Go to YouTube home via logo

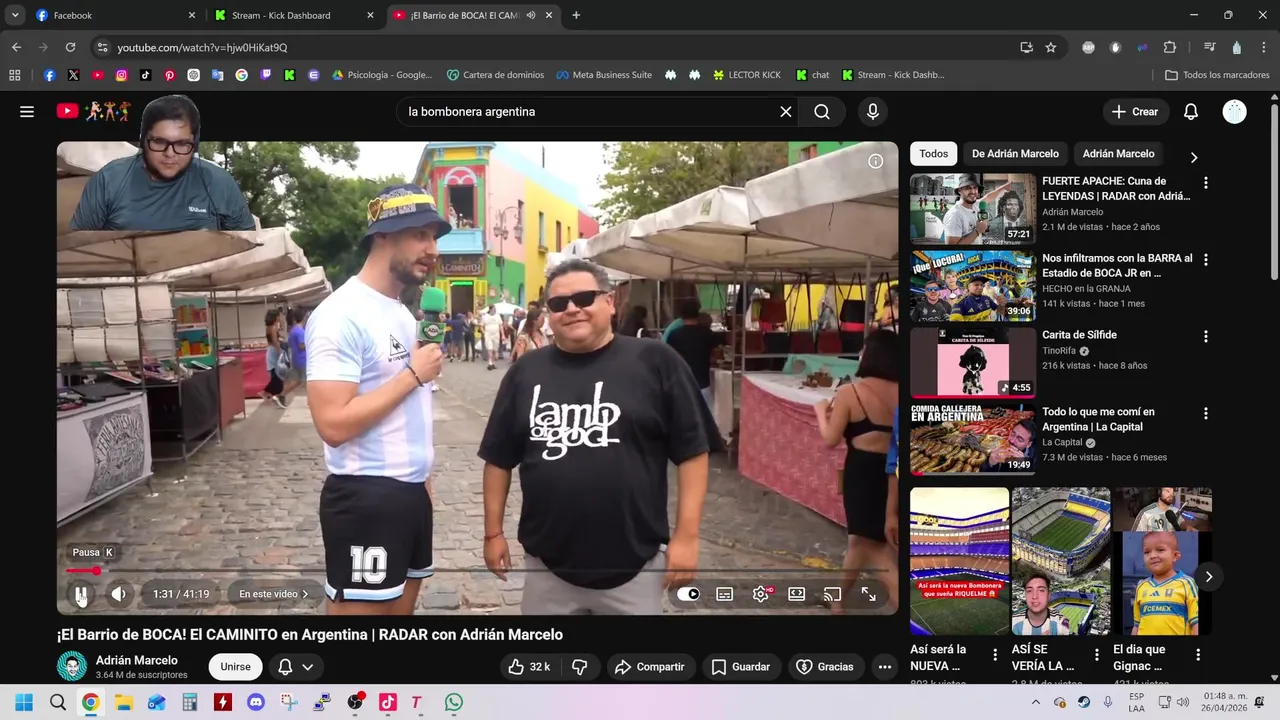click(x=93, y=112)
